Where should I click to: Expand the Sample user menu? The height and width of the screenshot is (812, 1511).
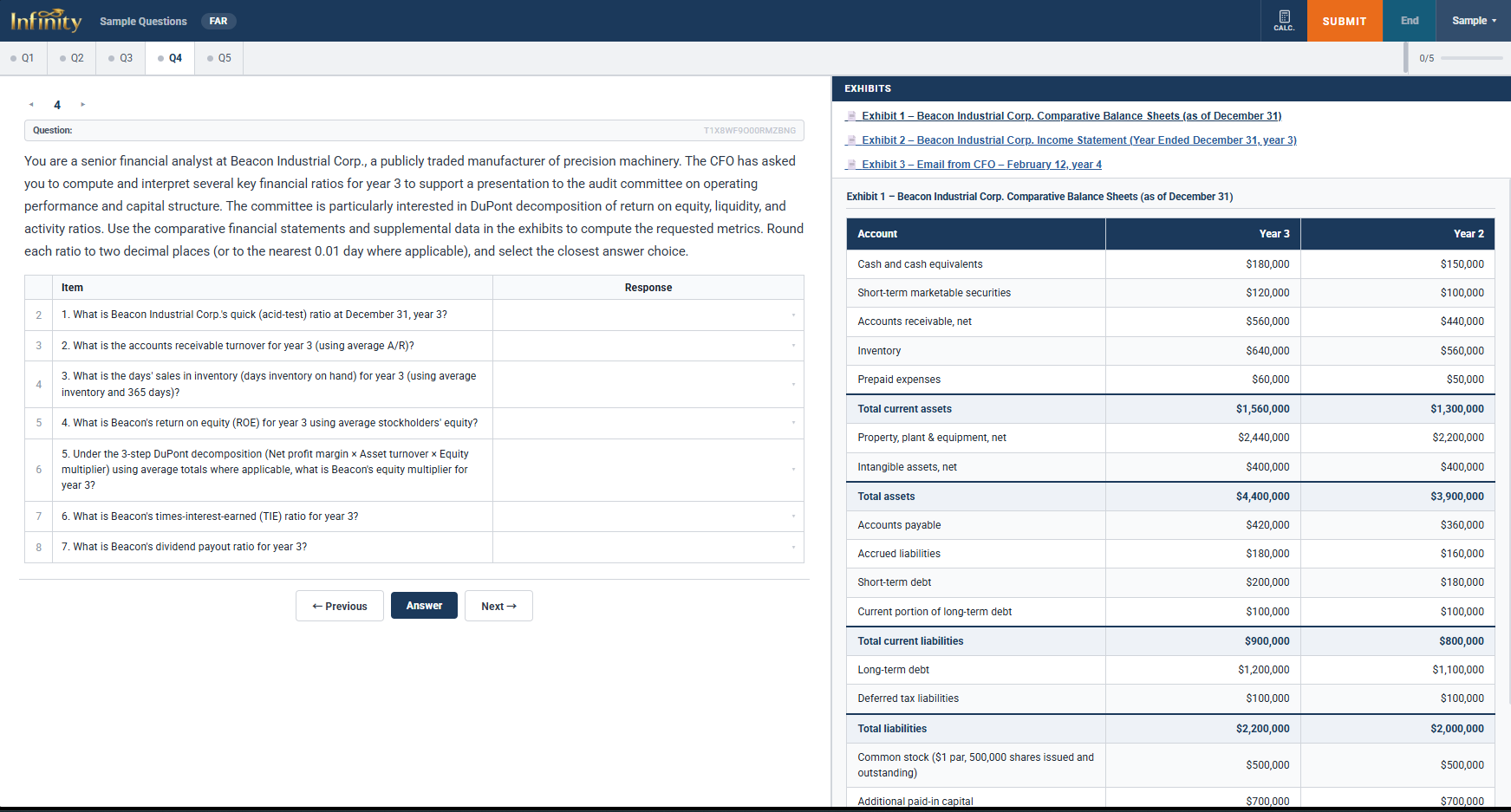click(x=1474, y=21)
